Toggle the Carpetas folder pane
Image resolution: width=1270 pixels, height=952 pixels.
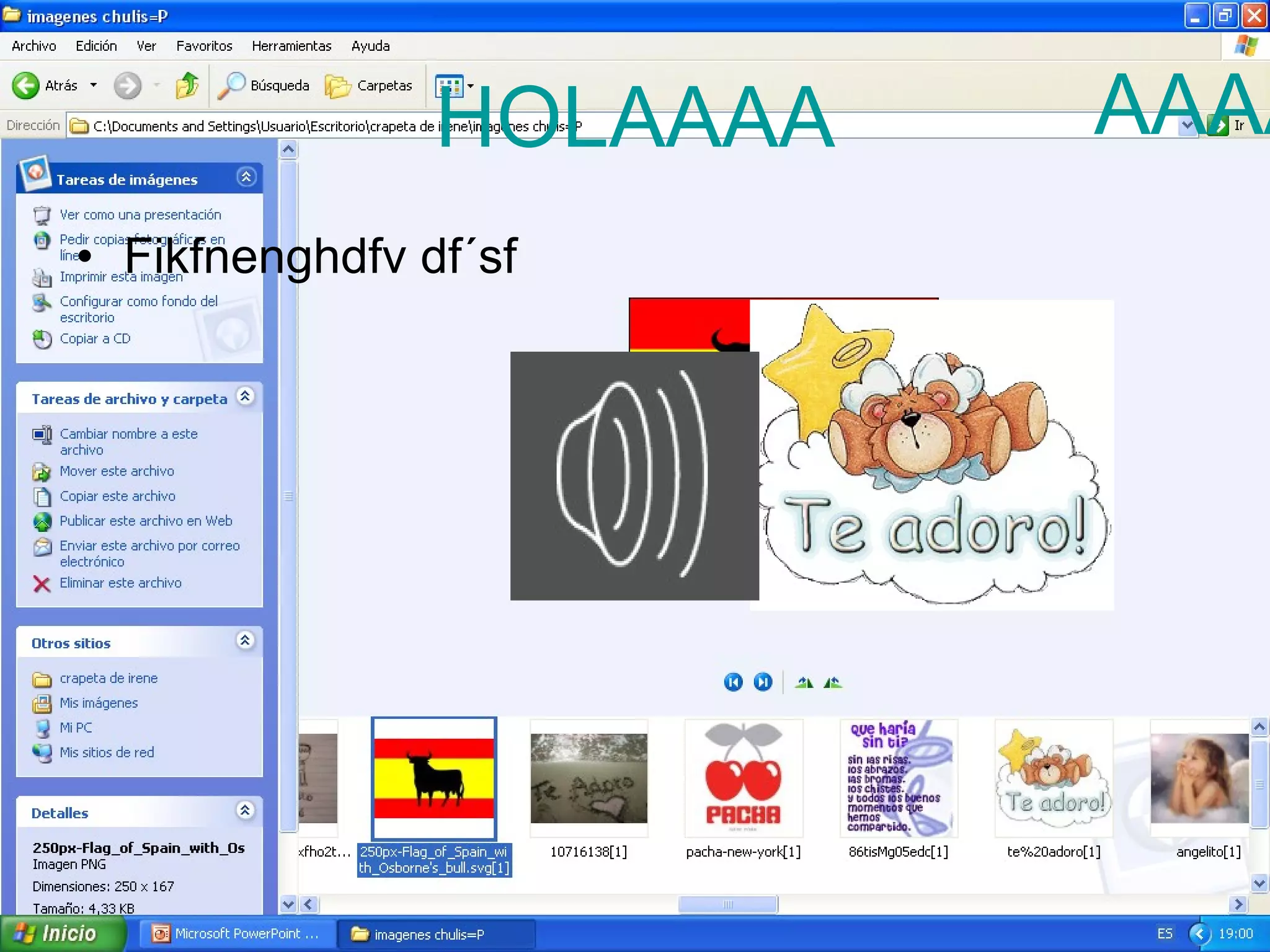(369, 86)
